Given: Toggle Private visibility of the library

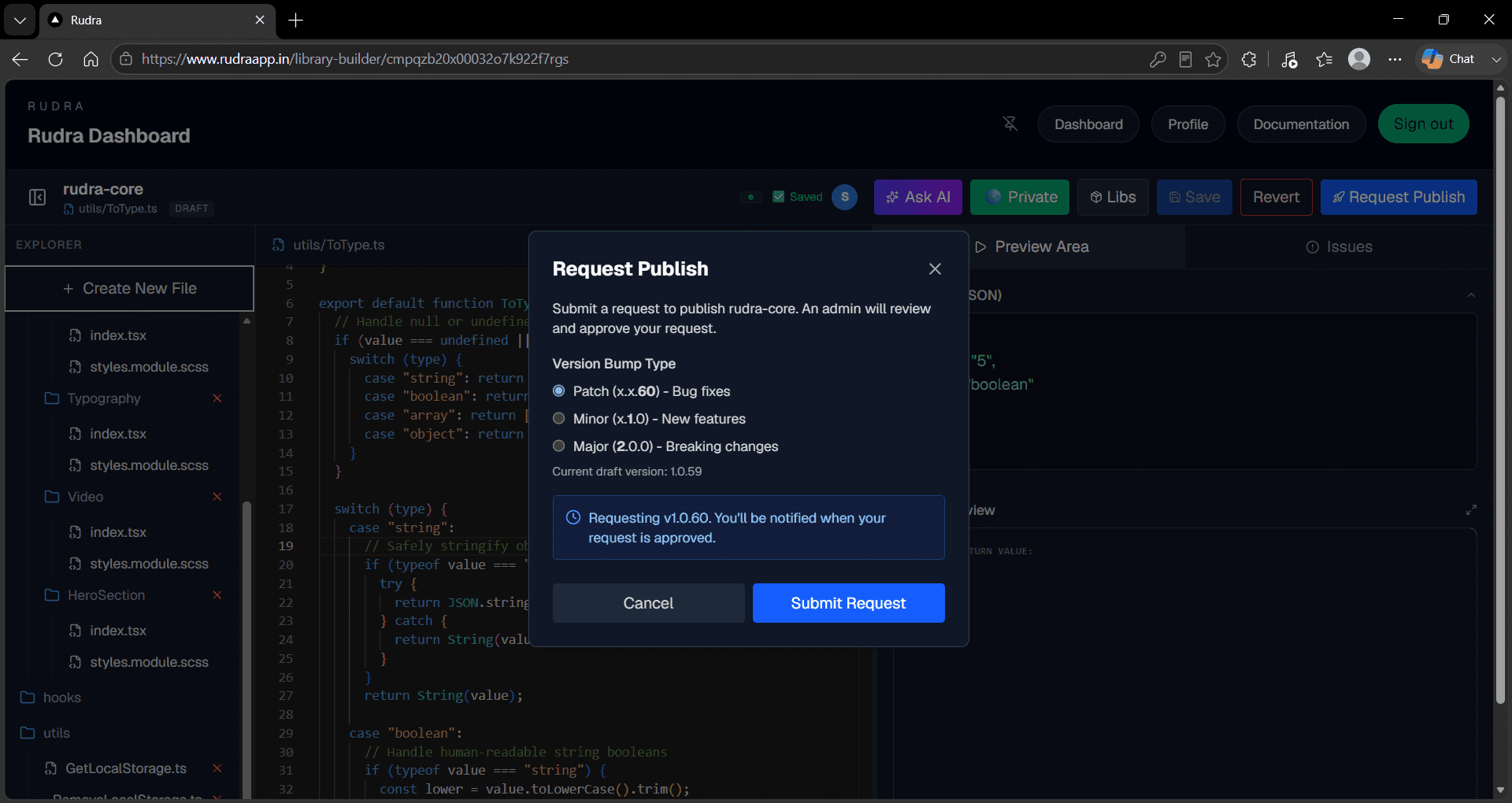Looking at the screenshot, I should [x=1019, y=197].
